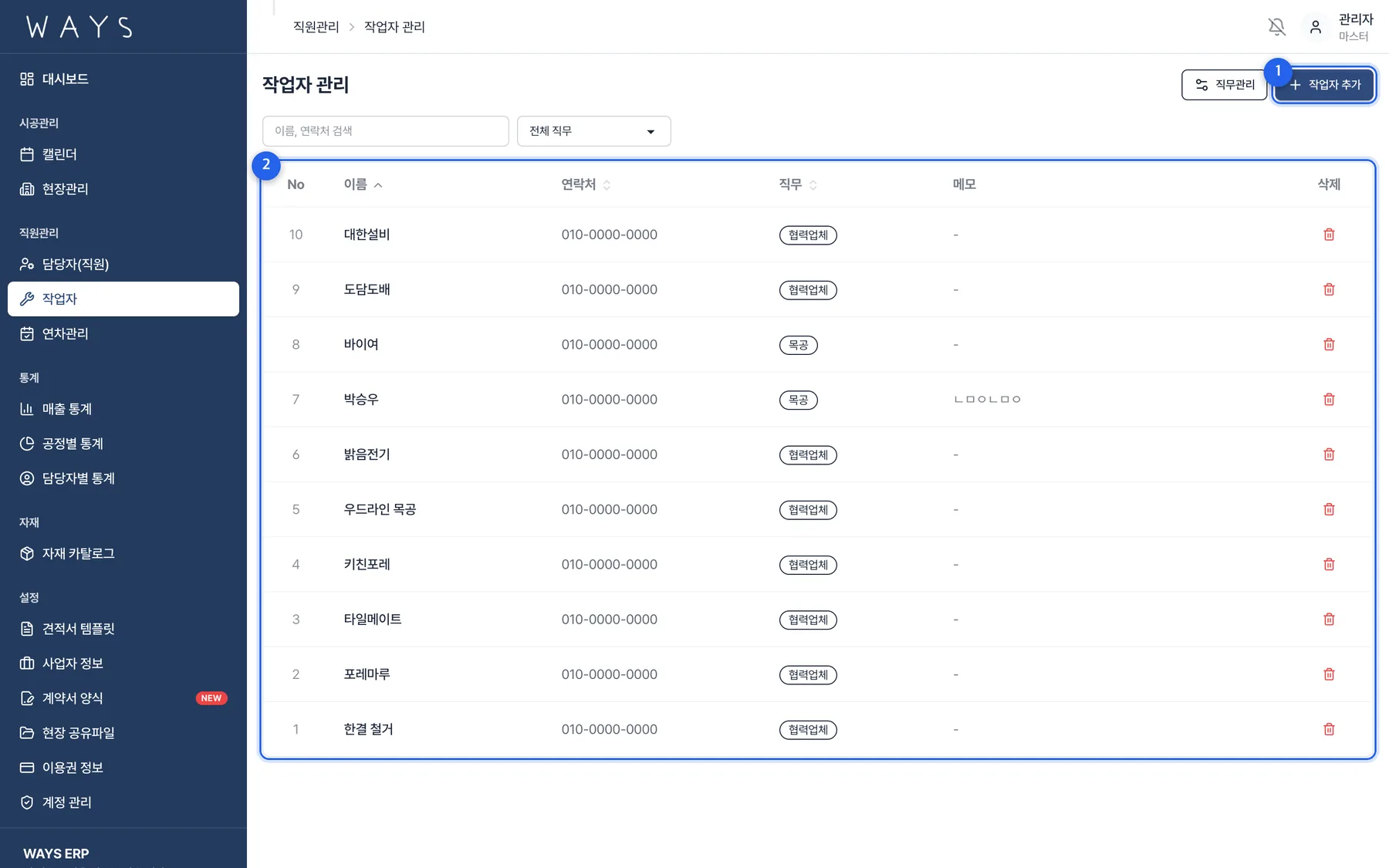Viewport: 1389px width, 868px height.
Task: Remove 박승우 using the trash icon
Action: [1329, 400]
